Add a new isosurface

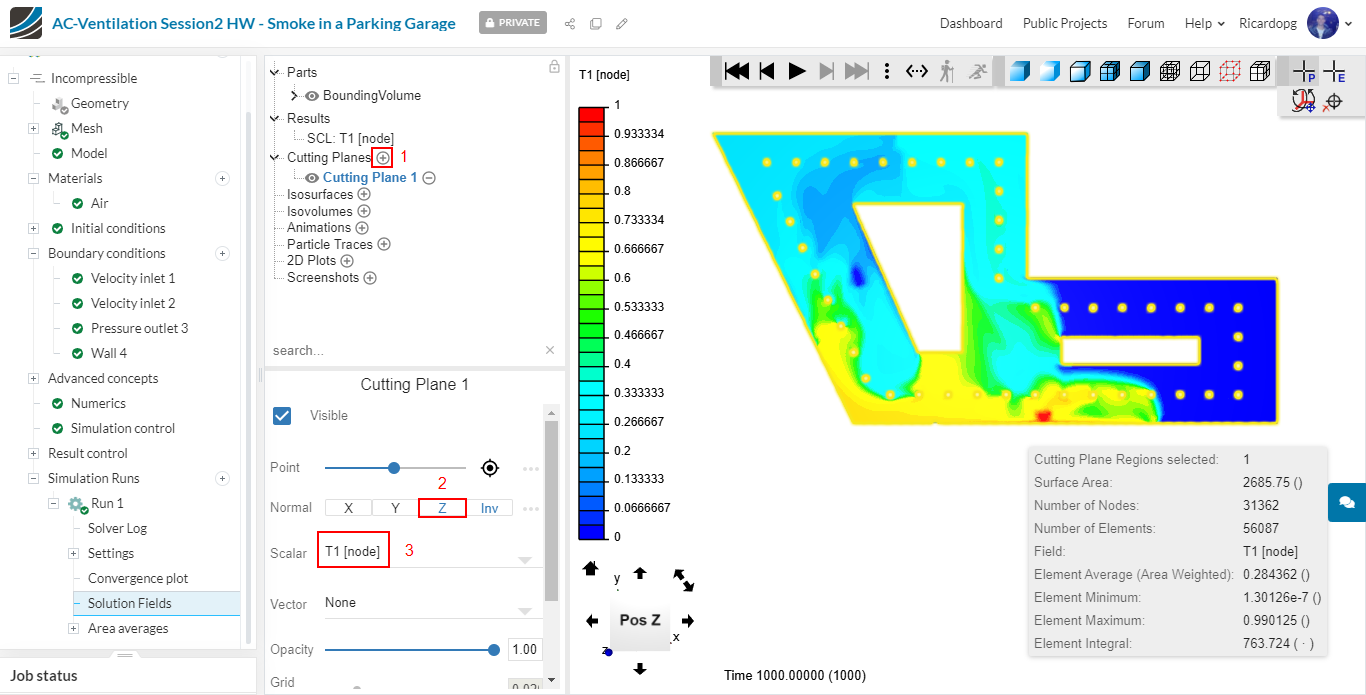coord(364,195)
